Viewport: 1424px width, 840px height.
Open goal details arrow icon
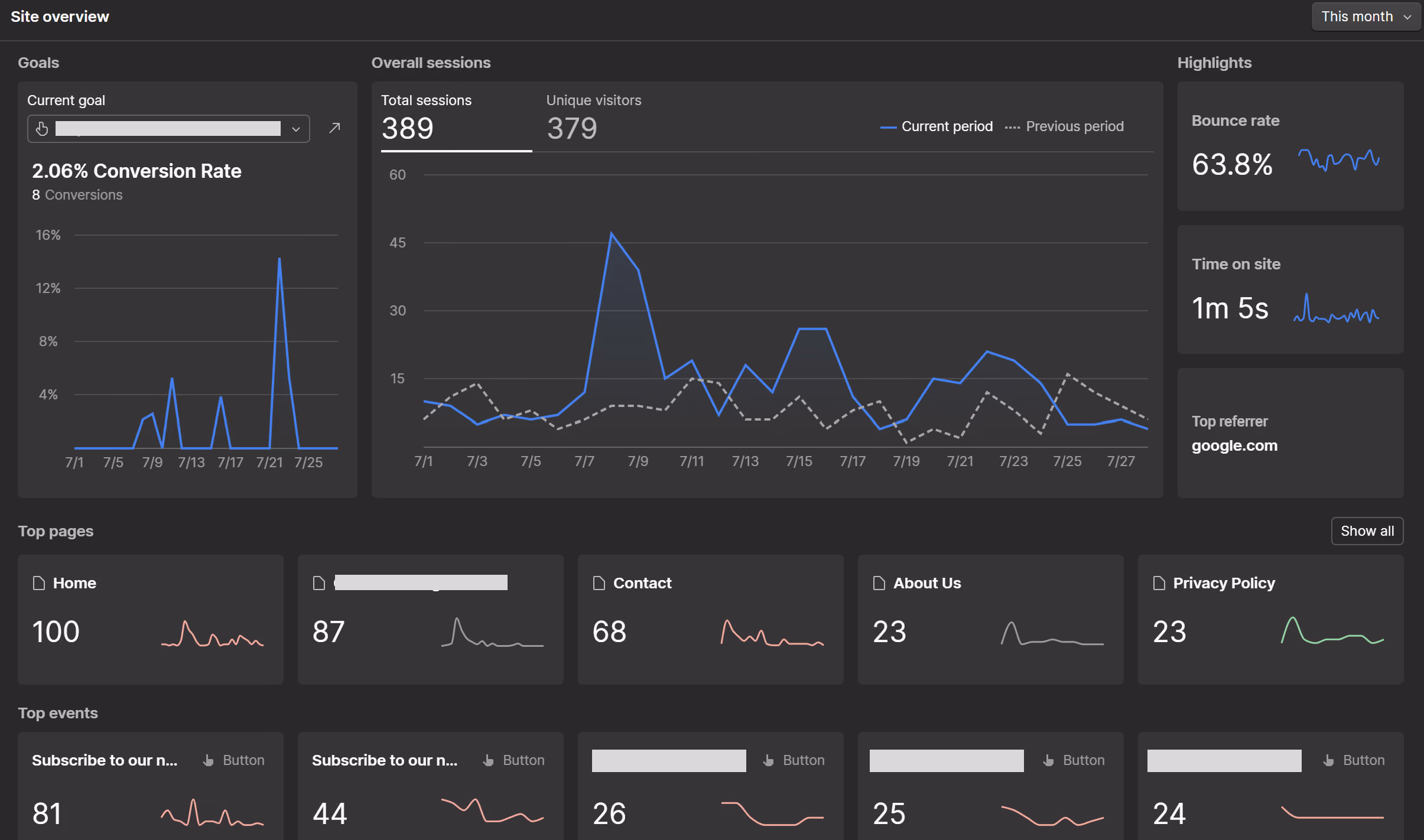pyautogui.click(x=334, y=128)
